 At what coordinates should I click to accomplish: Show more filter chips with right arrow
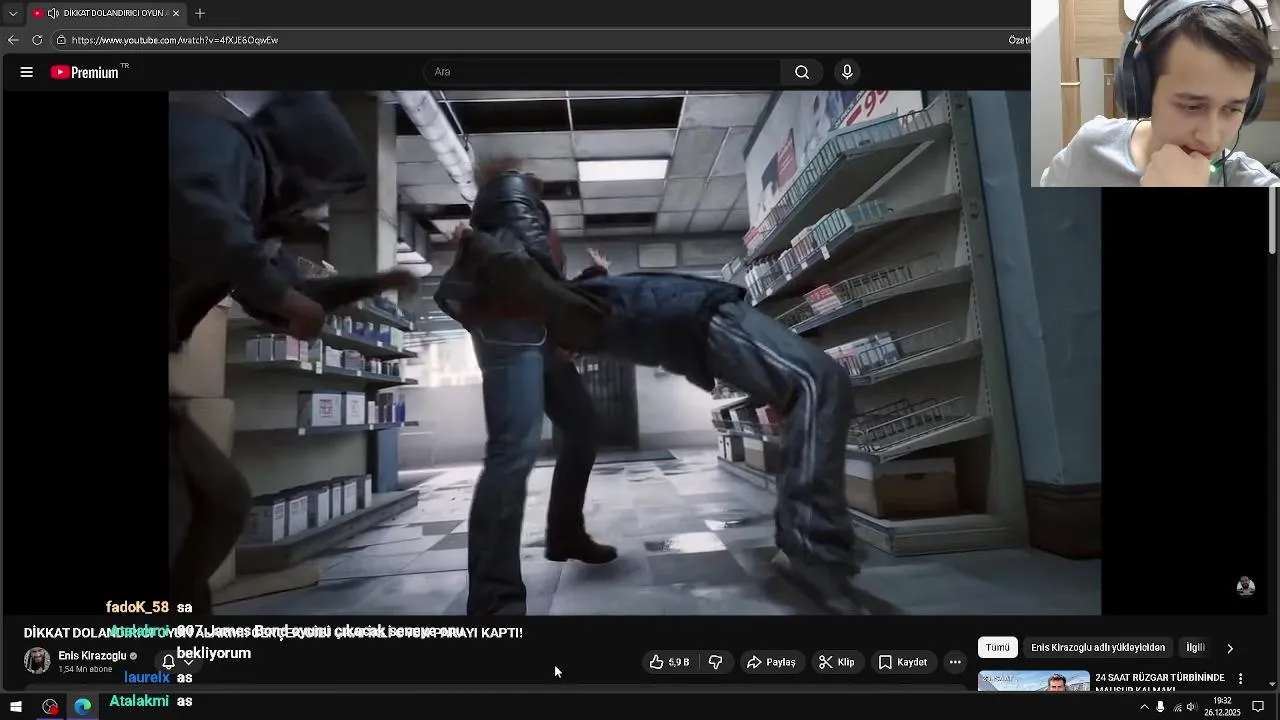pos(1230,648)
